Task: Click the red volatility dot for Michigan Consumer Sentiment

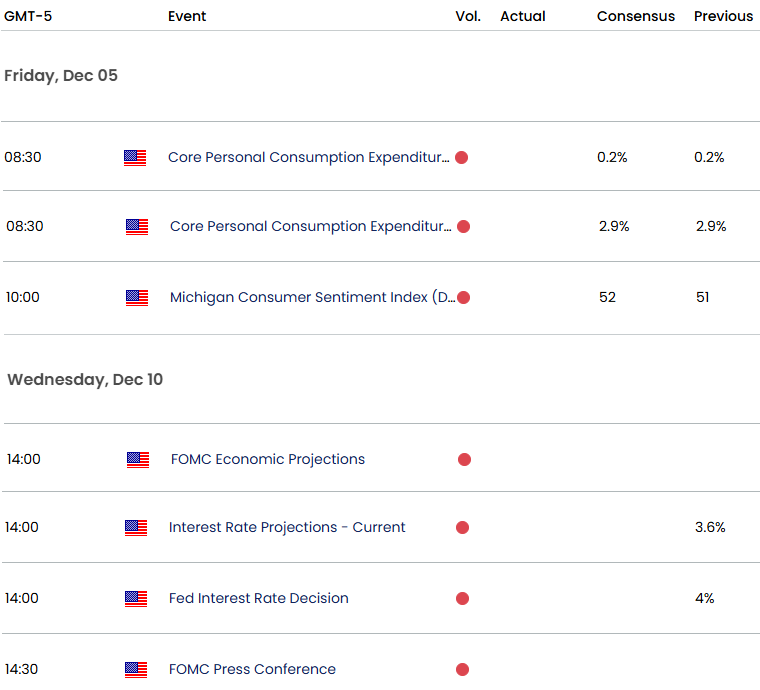Action: [463, 297]
